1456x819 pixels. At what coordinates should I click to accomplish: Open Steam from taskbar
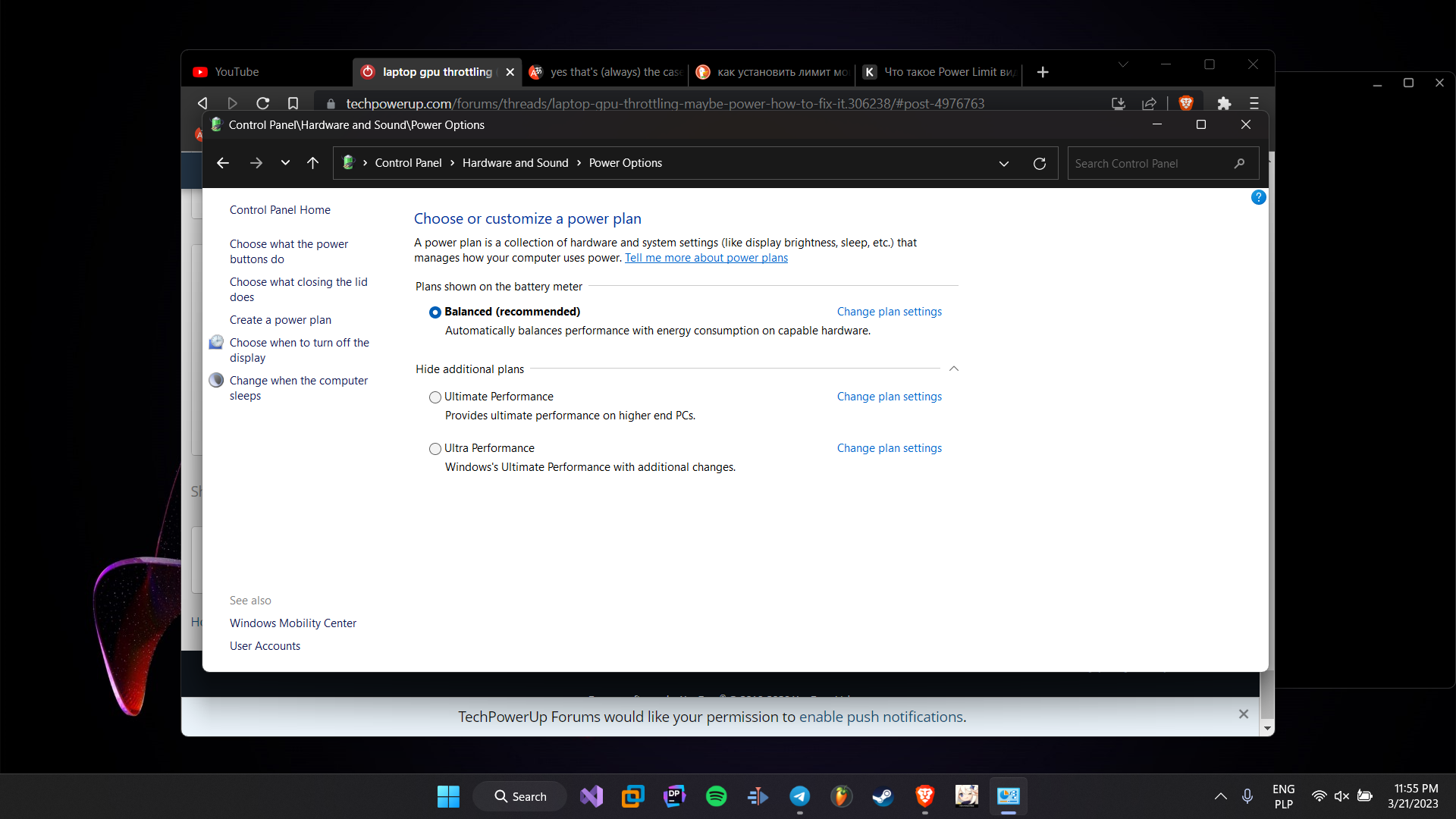pos(883,796)
